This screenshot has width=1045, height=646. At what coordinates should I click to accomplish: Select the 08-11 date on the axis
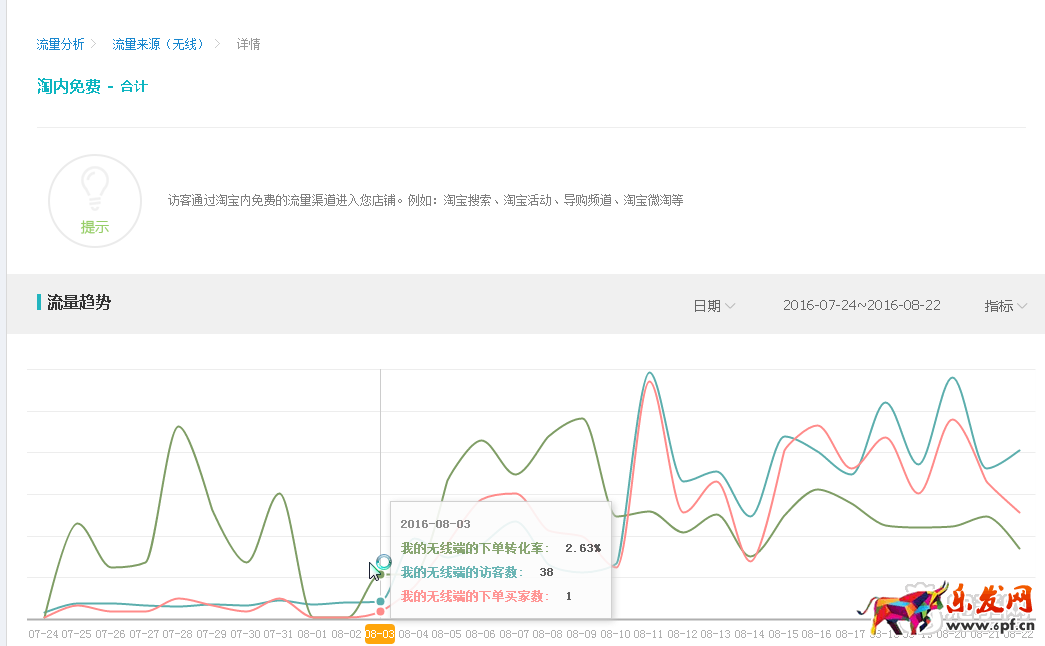(x=648, y=634)
